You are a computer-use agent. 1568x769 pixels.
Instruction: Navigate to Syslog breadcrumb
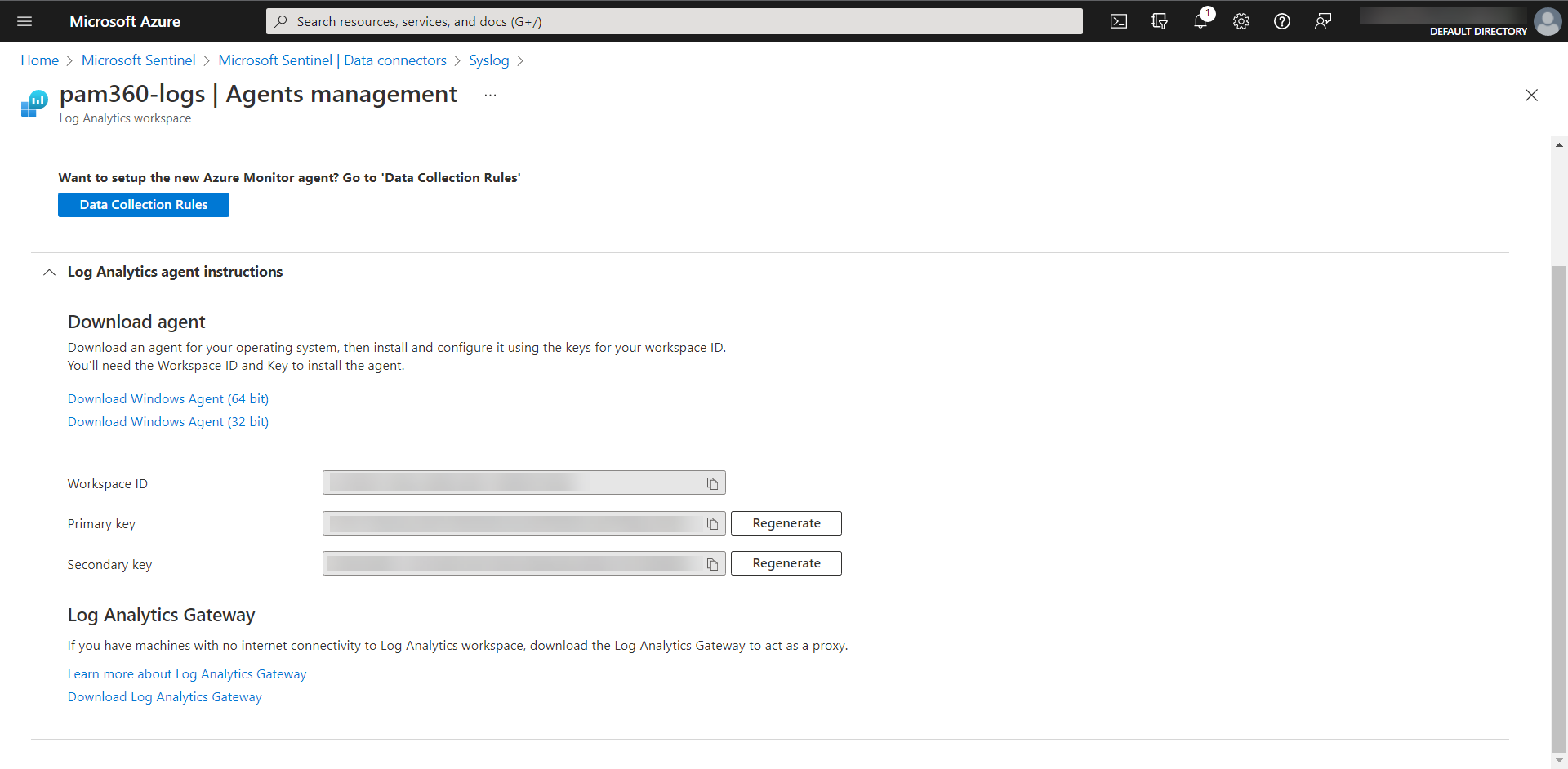tap(488, 60)
